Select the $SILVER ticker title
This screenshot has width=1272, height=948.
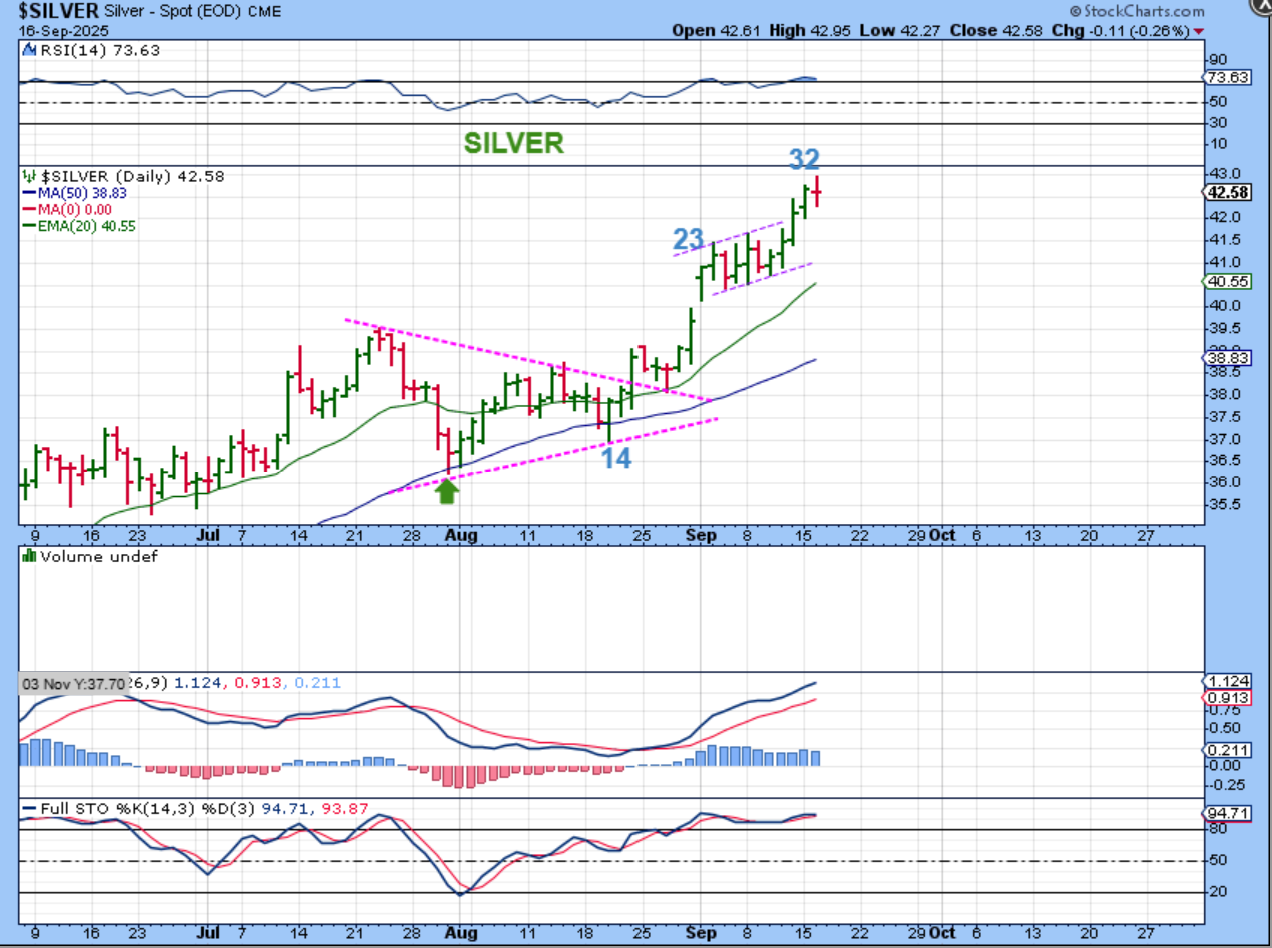tap(59, 11)
